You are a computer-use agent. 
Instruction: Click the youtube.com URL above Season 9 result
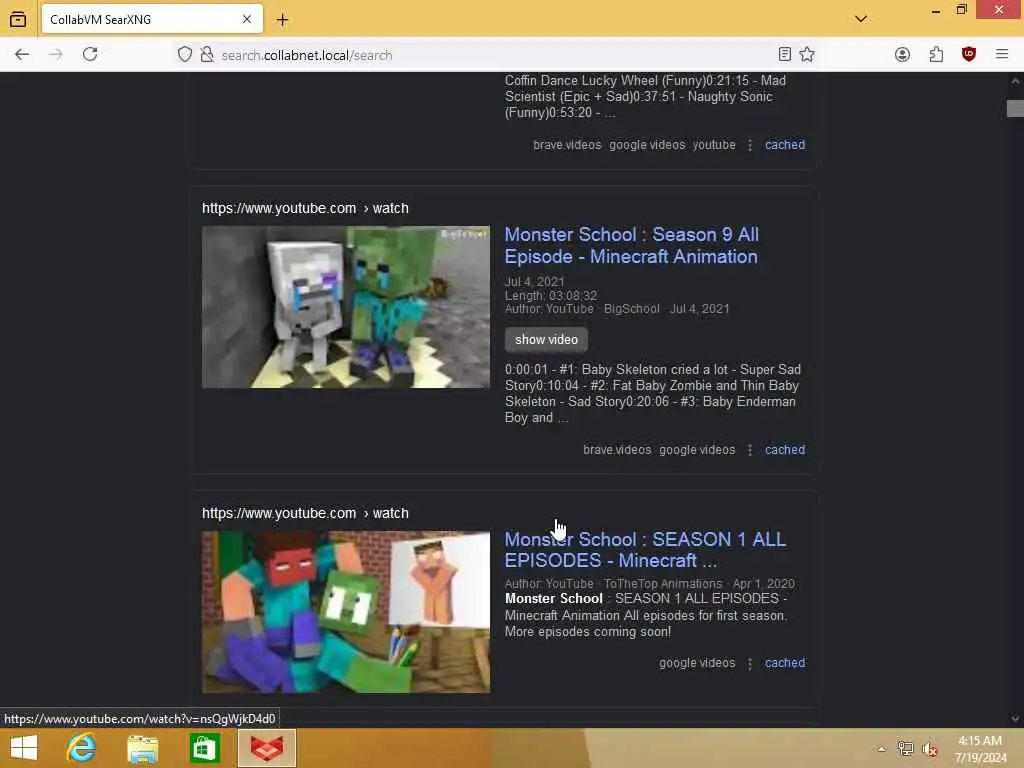click(x=305, y=208)
